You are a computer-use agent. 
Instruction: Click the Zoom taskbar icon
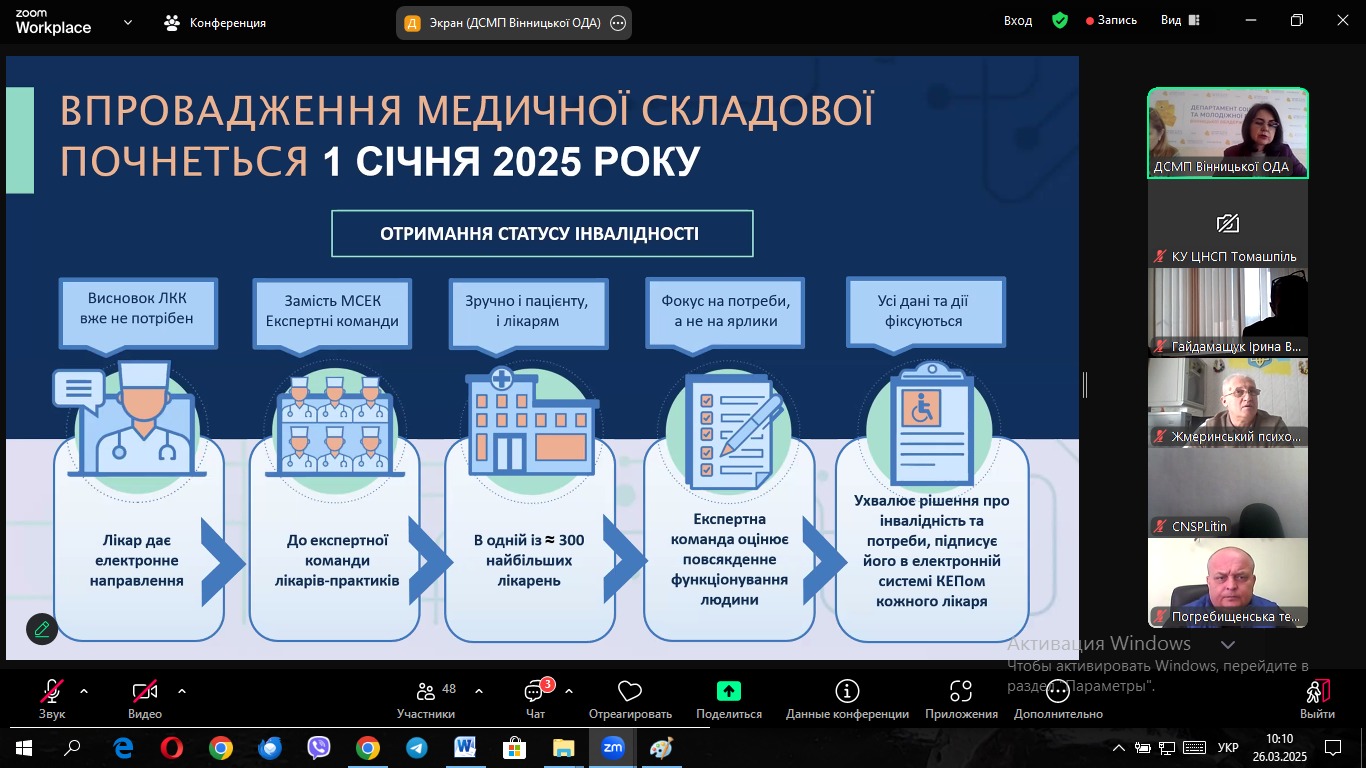click(x=613, y=747)
